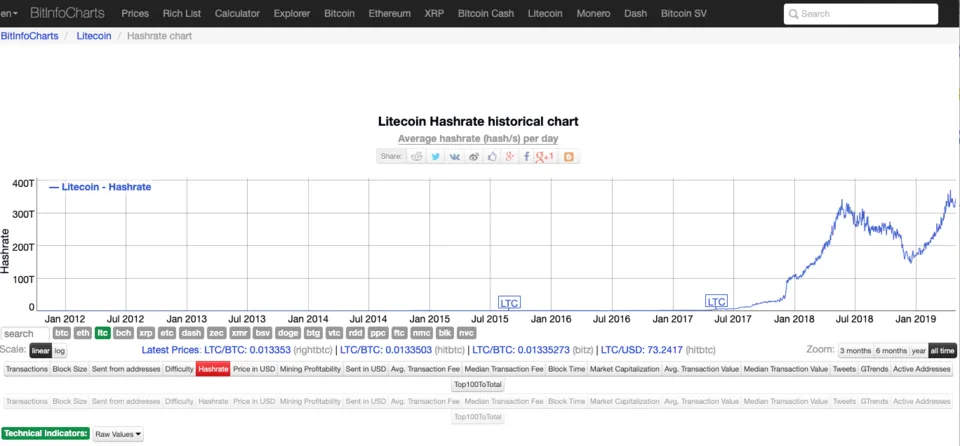This screenshot has height=446, width=960.
Task: Set zoom to year
Action: point(918,350)
